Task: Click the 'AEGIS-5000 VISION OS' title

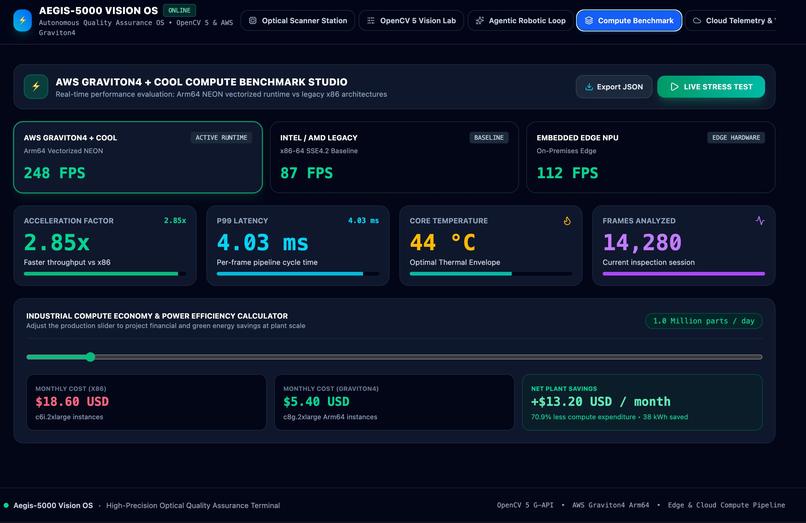Action: pyautogui.click(x=99, y=10)
